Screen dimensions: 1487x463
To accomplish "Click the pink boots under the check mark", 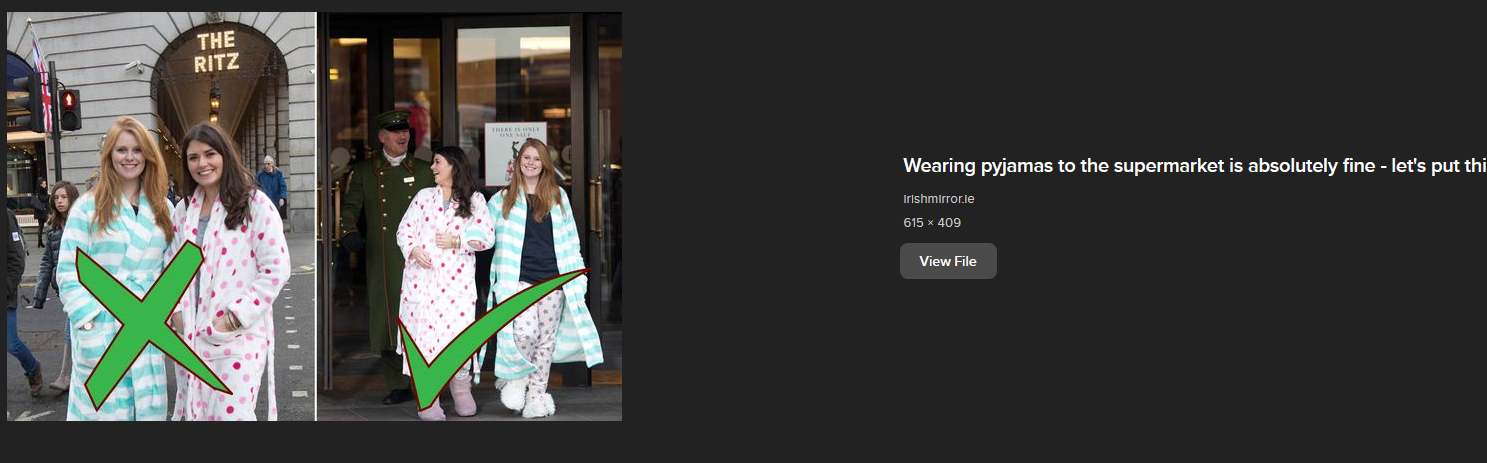I will pyautogui.click(x=452, y=395).
